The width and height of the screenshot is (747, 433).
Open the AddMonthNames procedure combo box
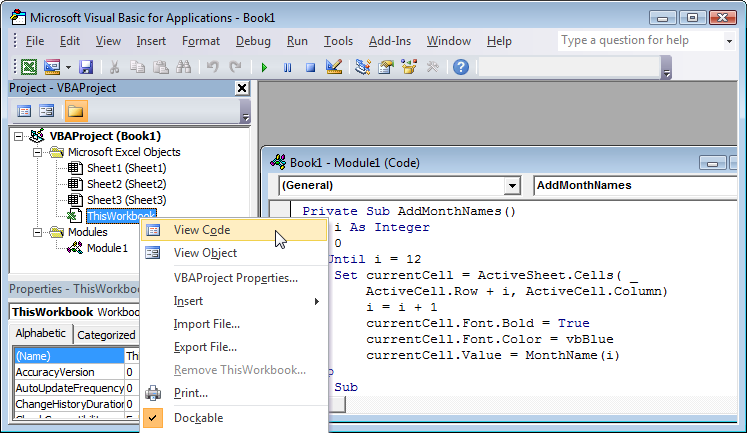click(x=636, y=185)
